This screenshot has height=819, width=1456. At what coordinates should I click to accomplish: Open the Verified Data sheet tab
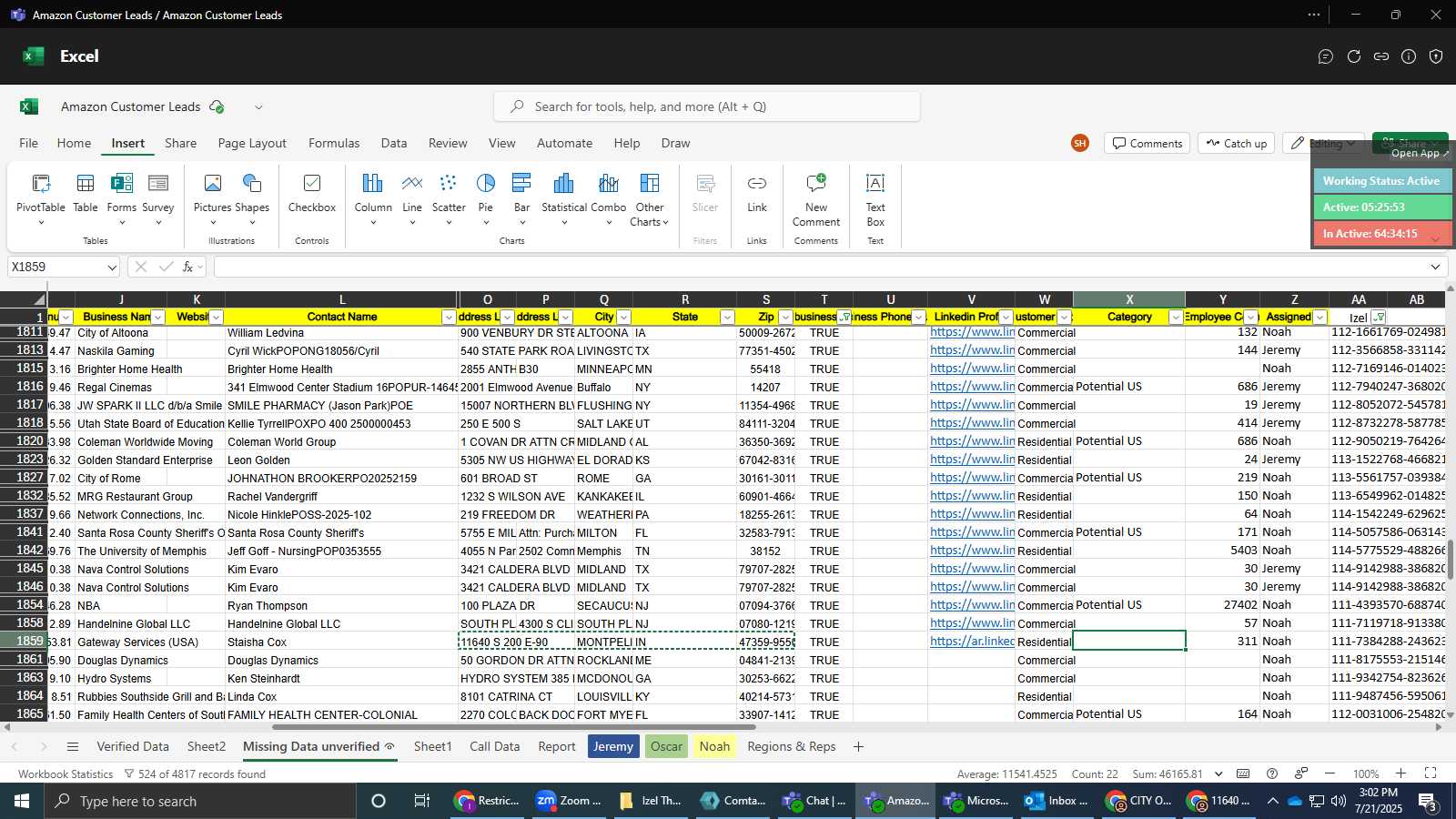133,746
